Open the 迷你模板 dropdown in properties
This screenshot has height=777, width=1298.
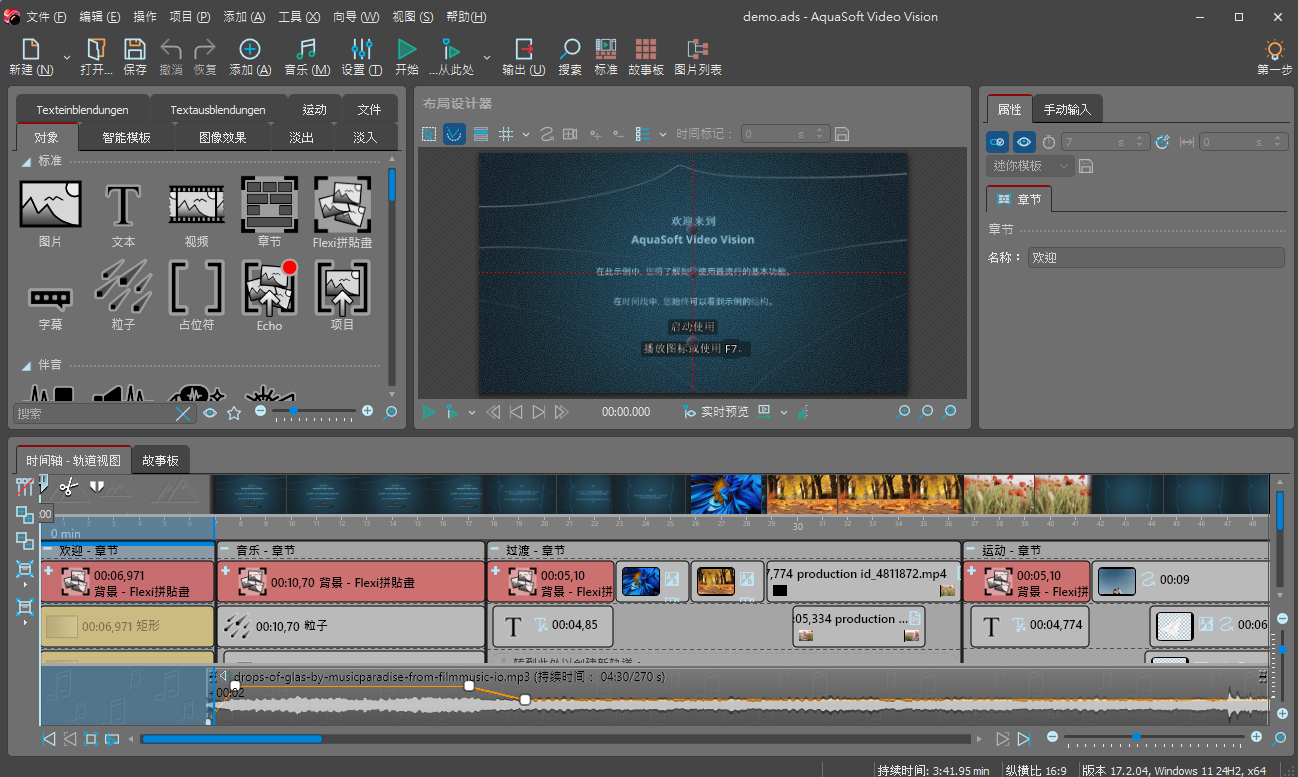click(1030, 166)
